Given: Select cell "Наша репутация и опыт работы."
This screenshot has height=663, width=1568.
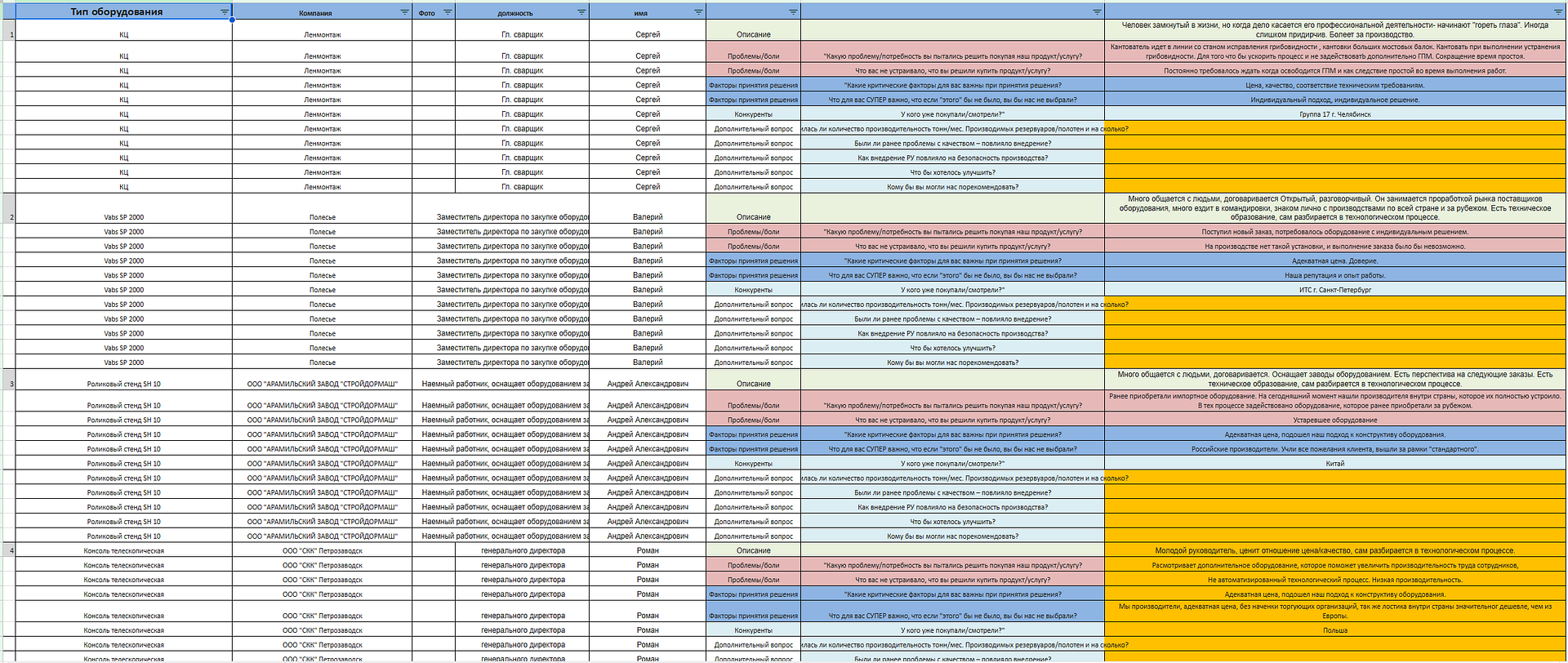Looking at the screenshot, I should pyautogui.click(x=1335, y=275).
